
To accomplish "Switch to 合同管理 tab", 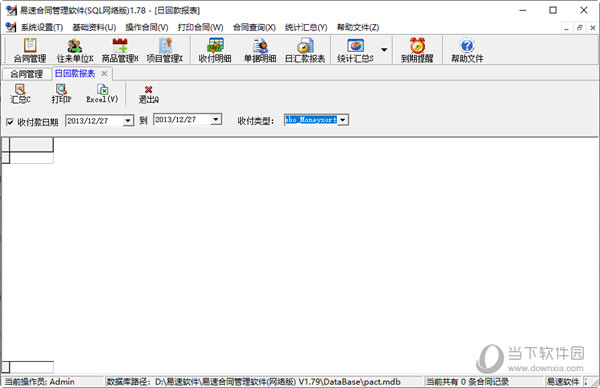I will (x=26, y=74).
